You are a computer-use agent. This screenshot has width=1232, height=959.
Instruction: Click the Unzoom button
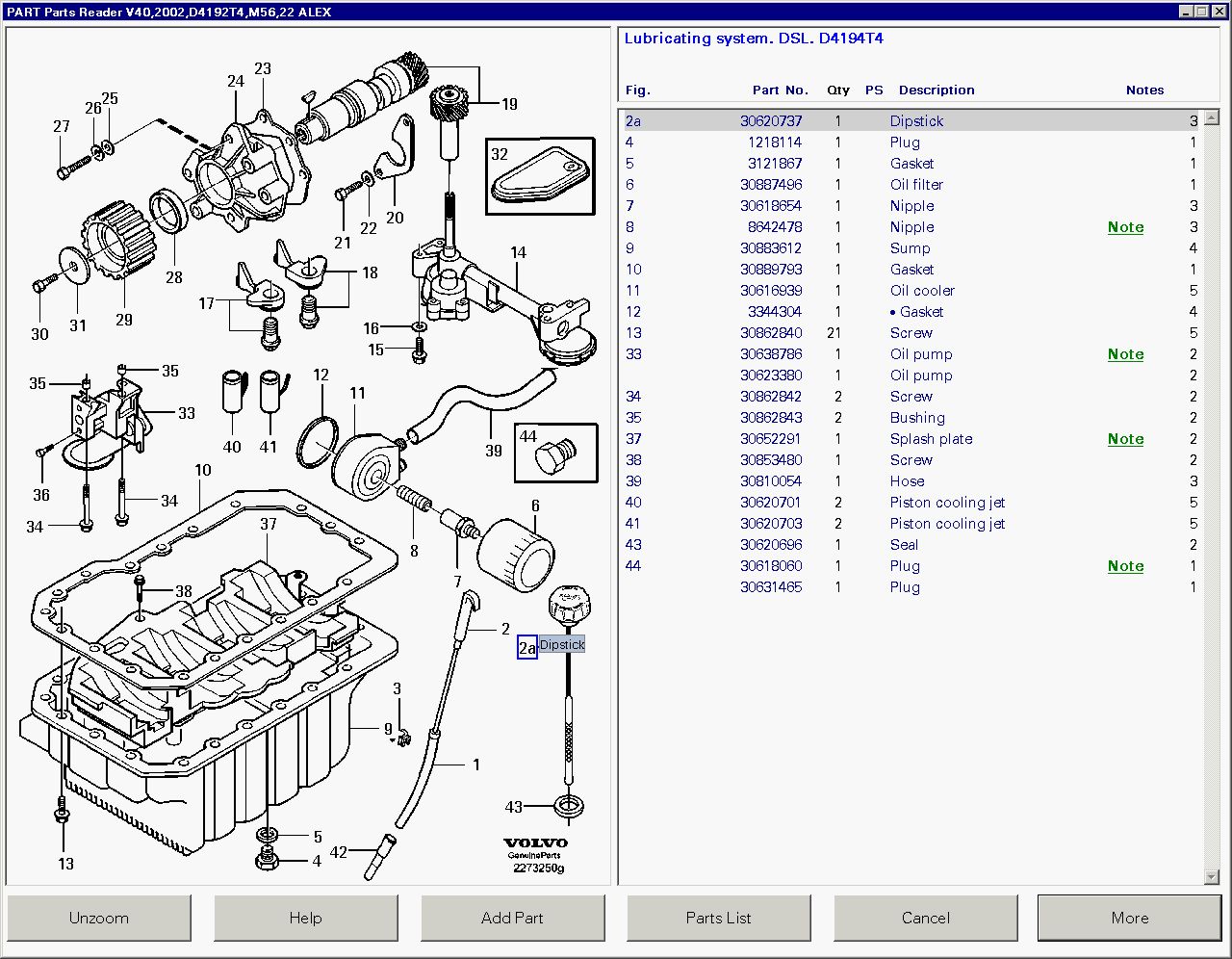click(99, 918)
